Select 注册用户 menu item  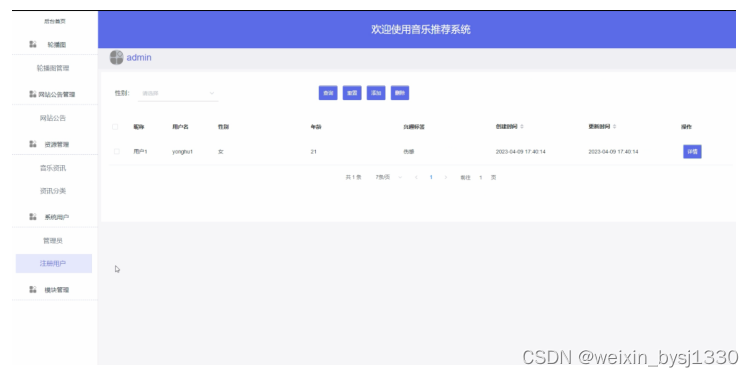(54, 264)
